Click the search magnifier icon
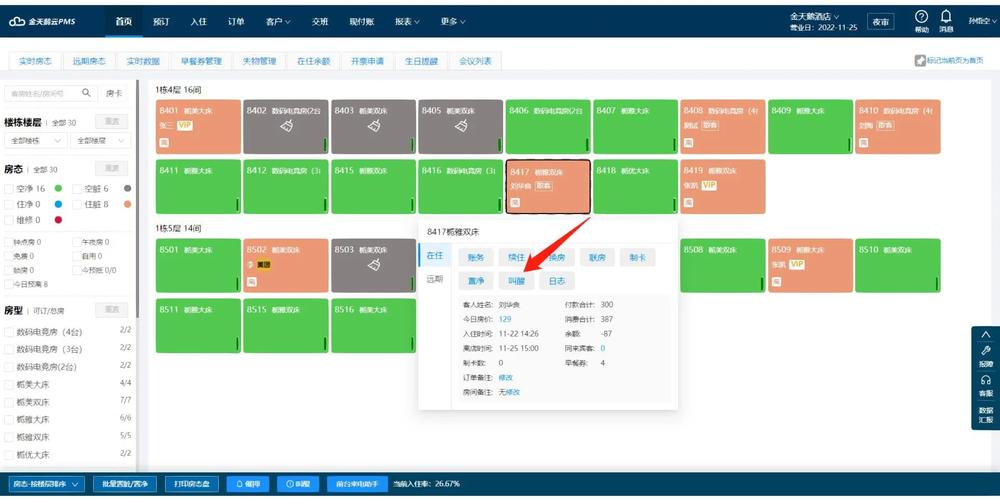Viewport: 1000px width, 500px height. coord(87,93)
